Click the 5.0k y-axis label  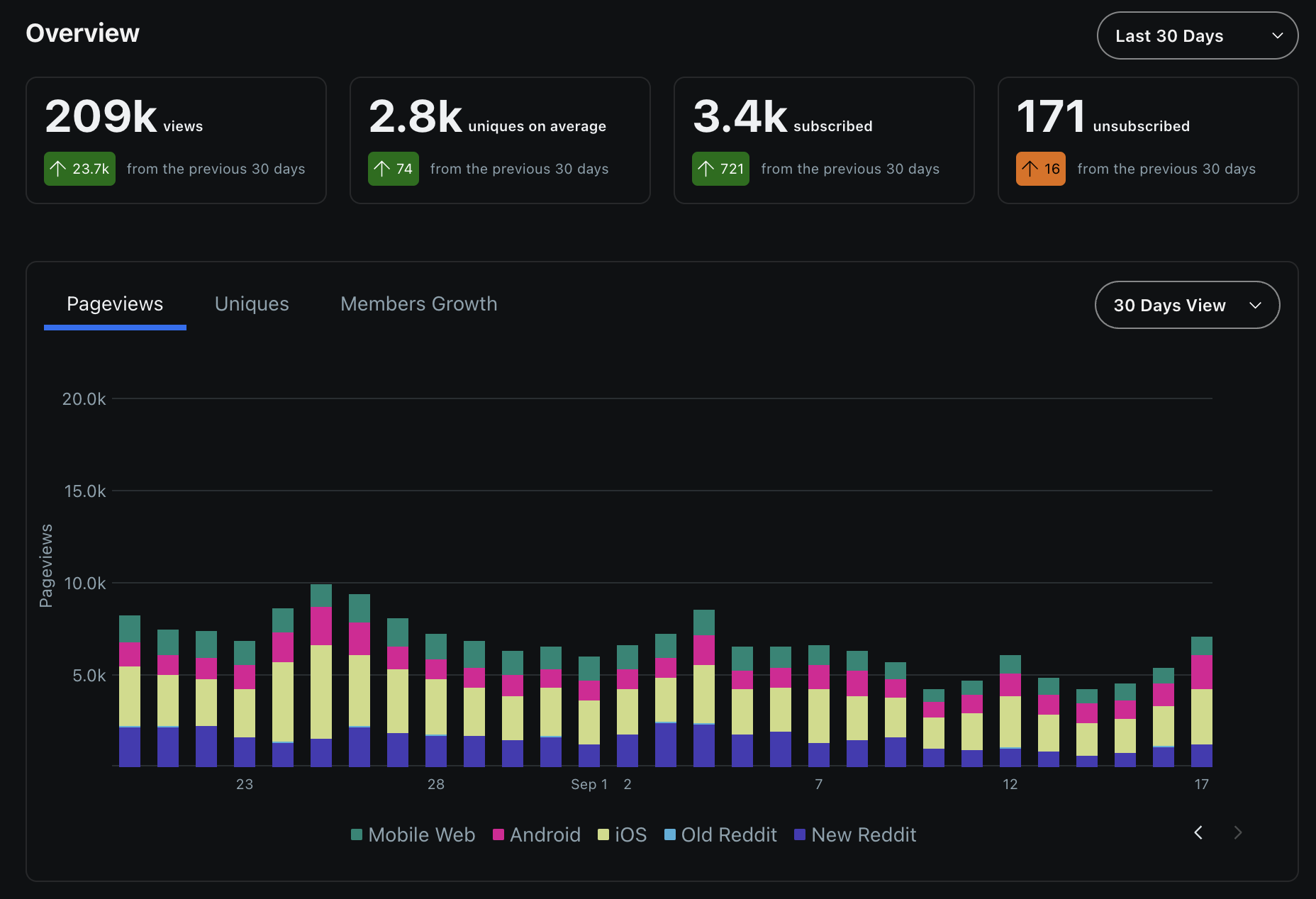point(89,676)
